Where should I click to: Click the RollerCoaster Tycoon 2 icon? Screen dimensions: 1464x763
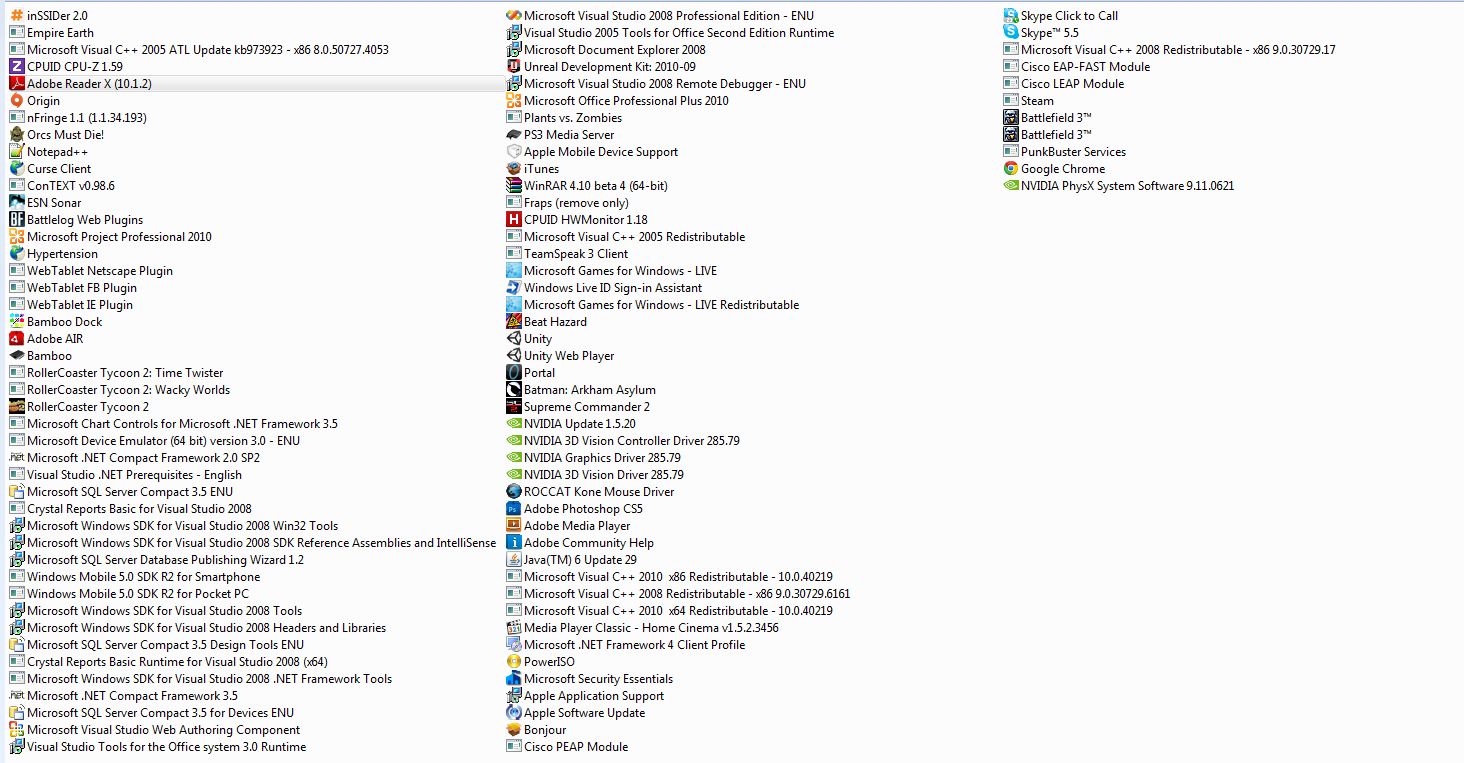click(x=17, y=407)
